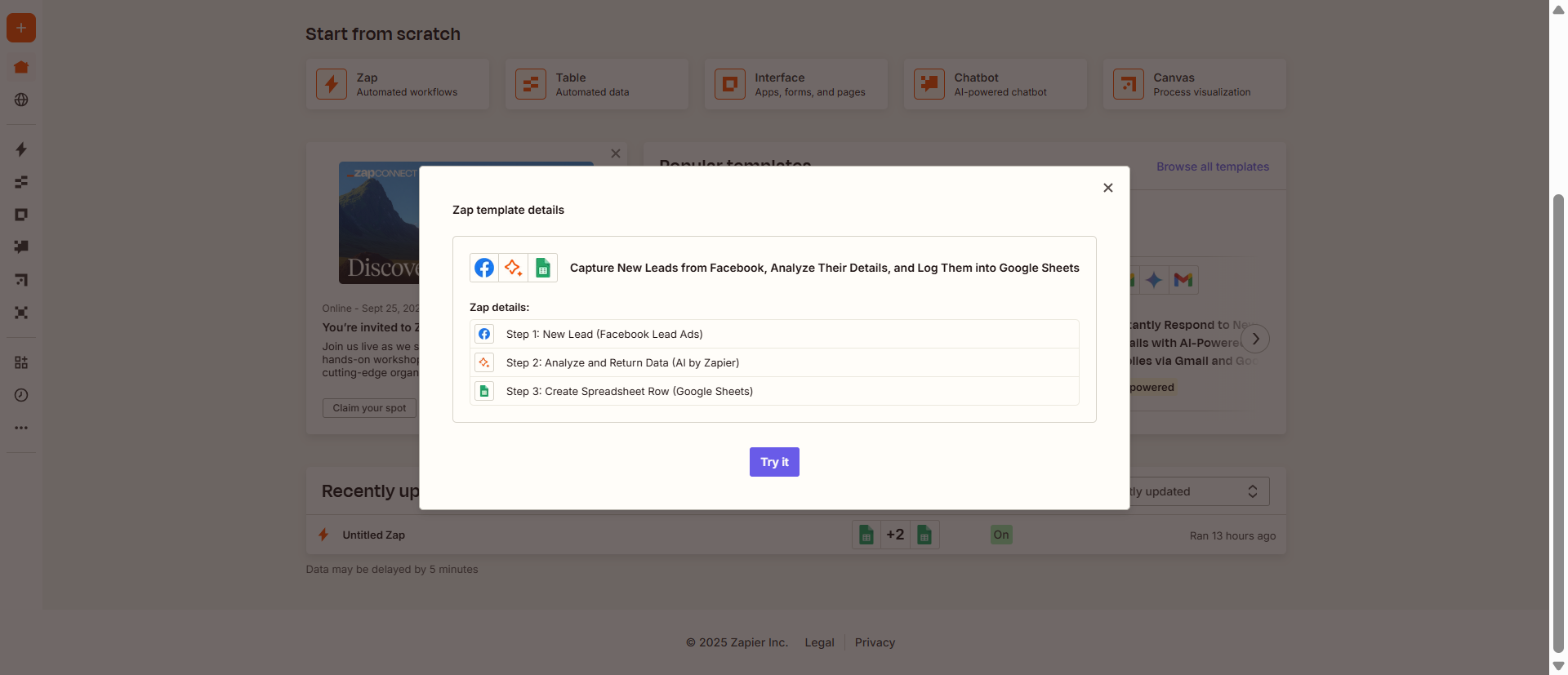Click the template title Capture New Leads from Facebook
This screenshot has height=675, width=1568.
tap(825, 268)
